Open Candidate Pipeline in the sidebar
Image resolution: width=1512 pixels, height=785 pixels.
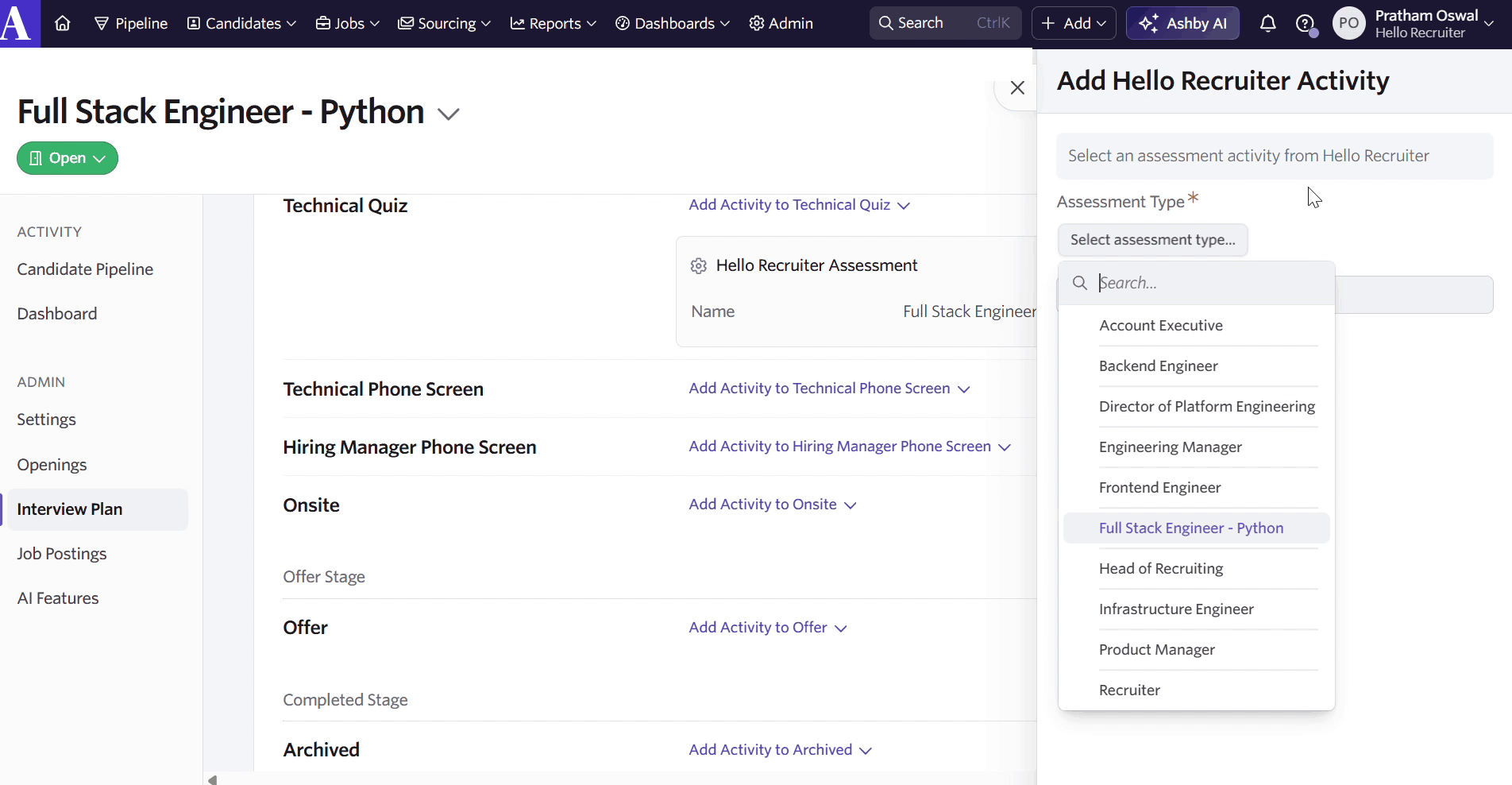coord(85,269)
